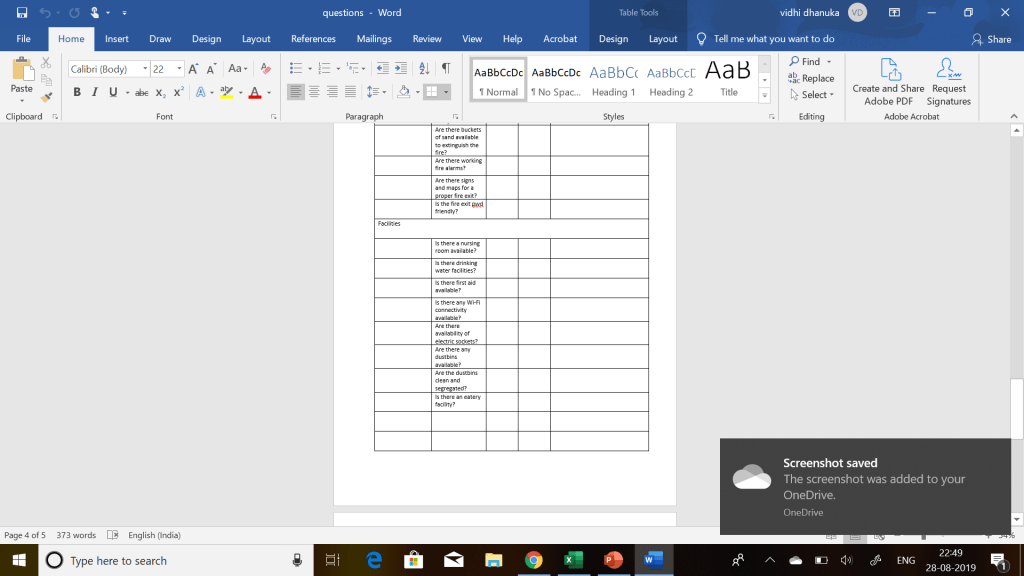Justify the paragraph text
This screenshot has width=1024, height=576.
click(x=350, y=92)
